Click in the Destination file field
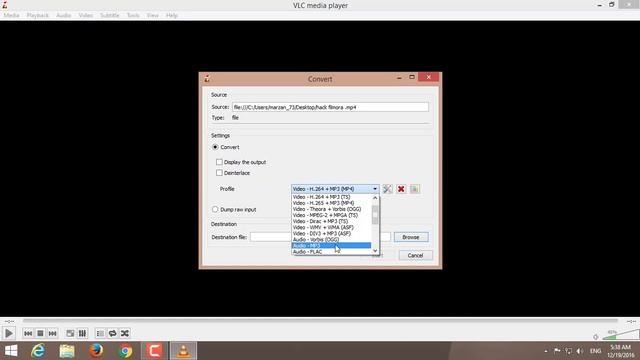The image size is (640, 360). click(320, 237)
